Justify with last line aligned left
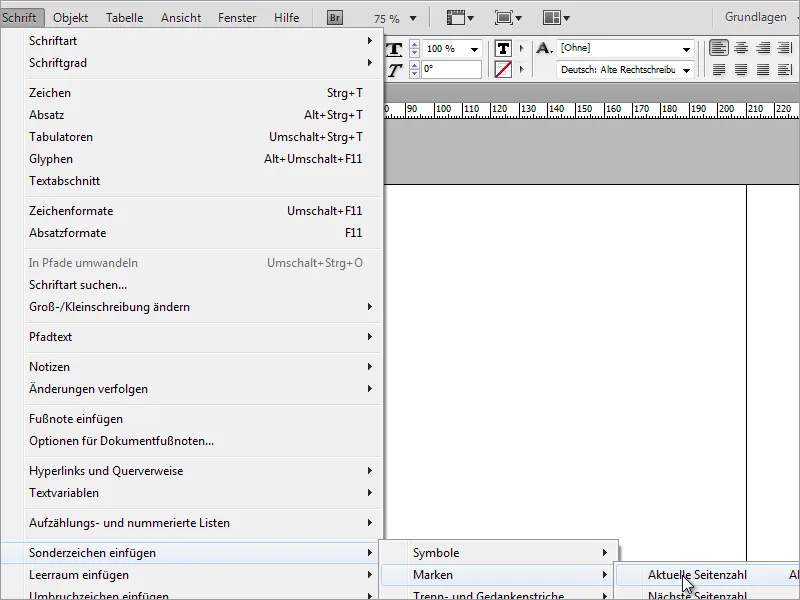 click(718, 69)
